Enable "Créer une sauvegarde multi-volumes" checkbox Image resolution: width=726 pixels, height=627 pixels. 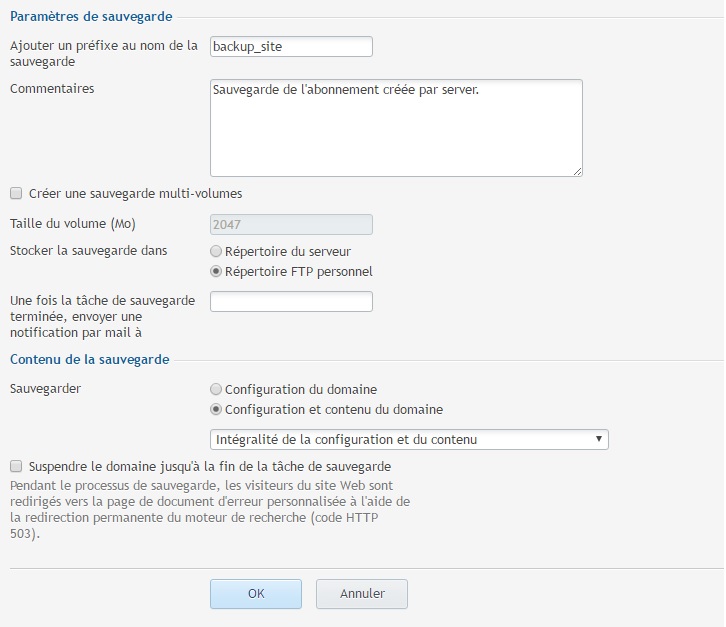[16, 193]
